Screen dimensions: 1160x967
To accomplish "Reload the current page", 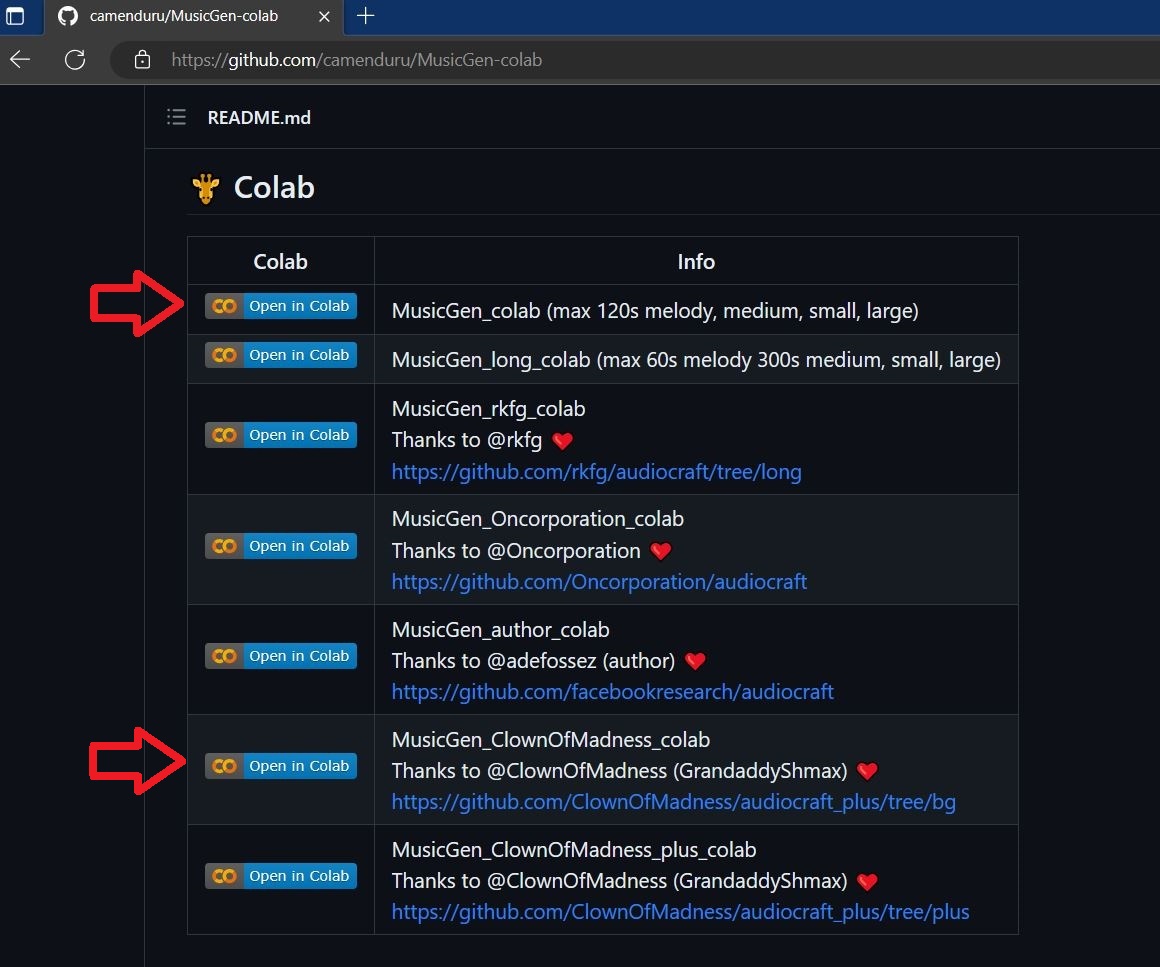I will (x=75, y=60).
